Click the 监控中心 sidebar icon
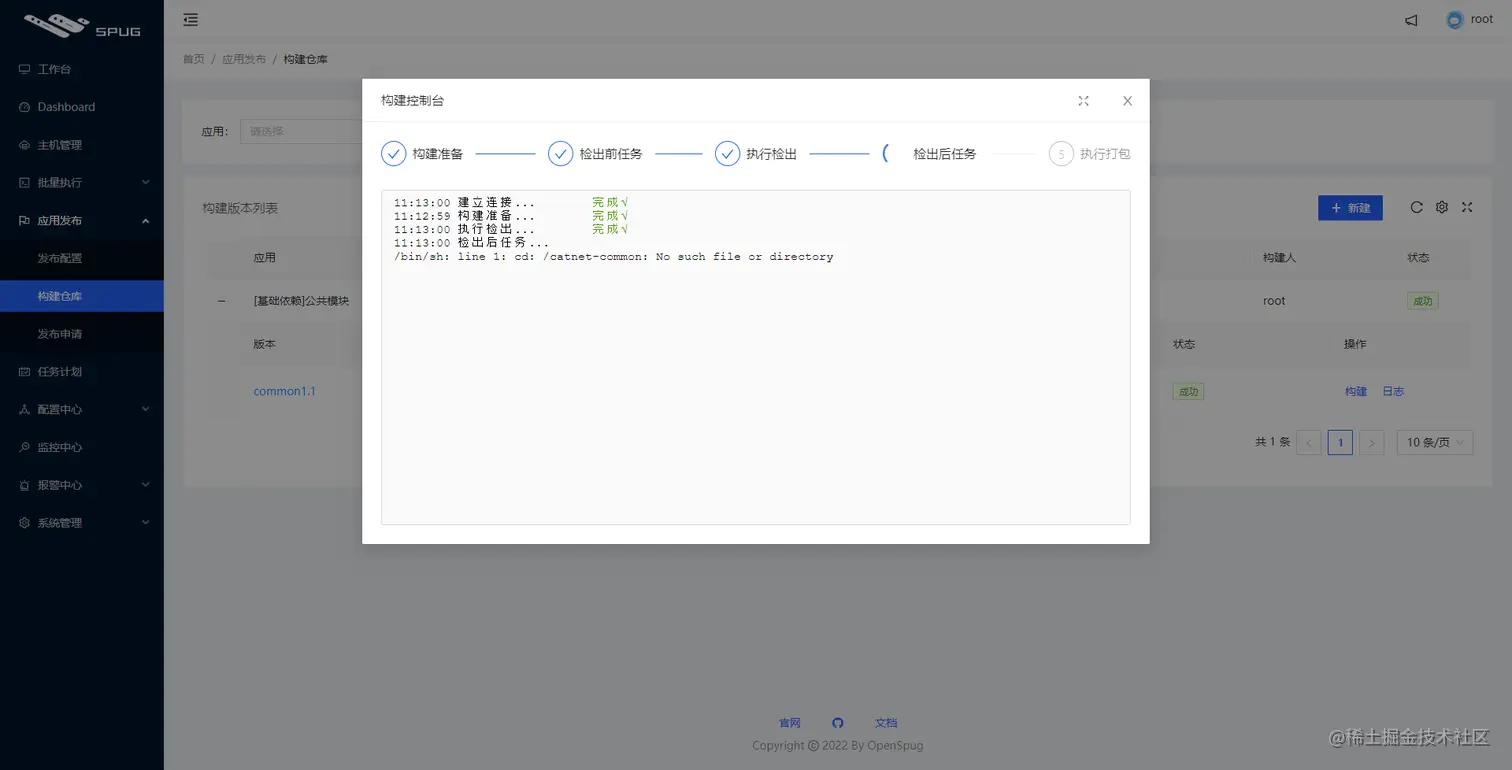The image size is (1512, 770). (25, 448)
